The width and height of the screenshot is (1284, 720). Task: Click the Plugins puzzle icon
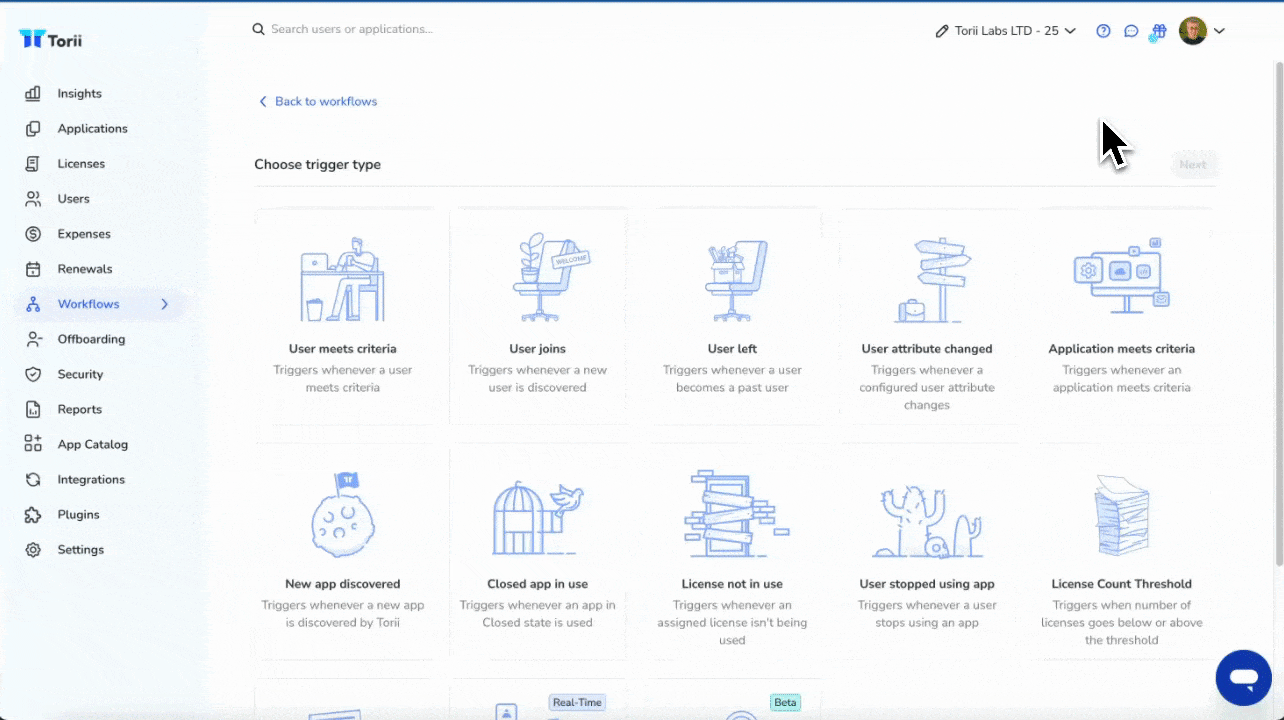pyautogui.click(x=33, y=514)
